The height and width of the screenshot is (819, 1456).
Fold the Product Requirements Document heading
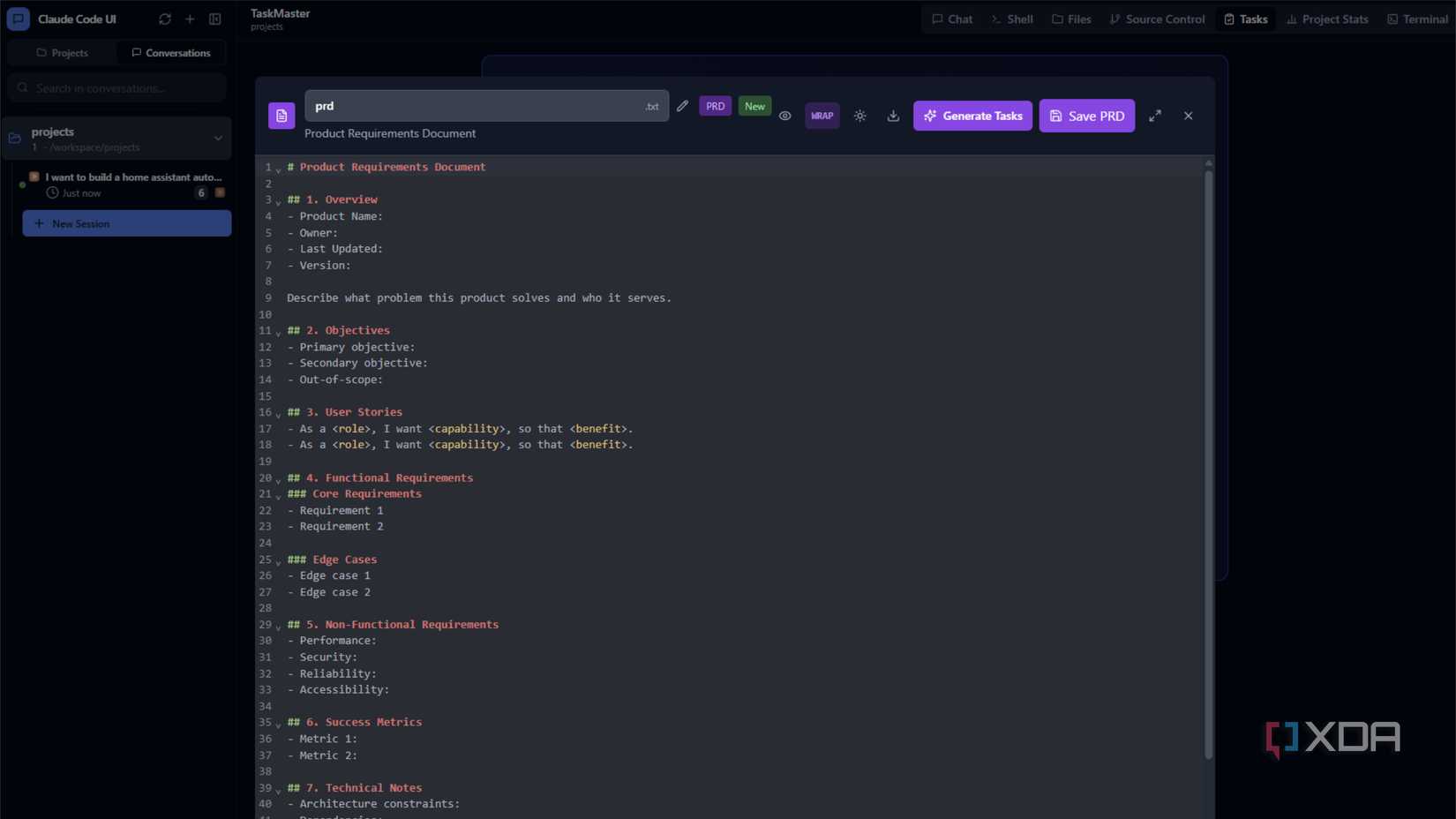click(x=278, y=169)
